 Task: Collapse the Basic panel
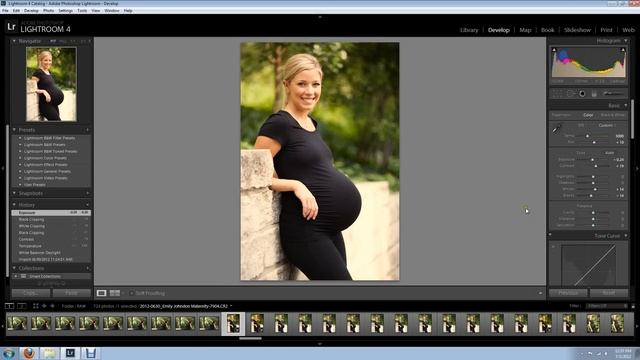[625, 105]
